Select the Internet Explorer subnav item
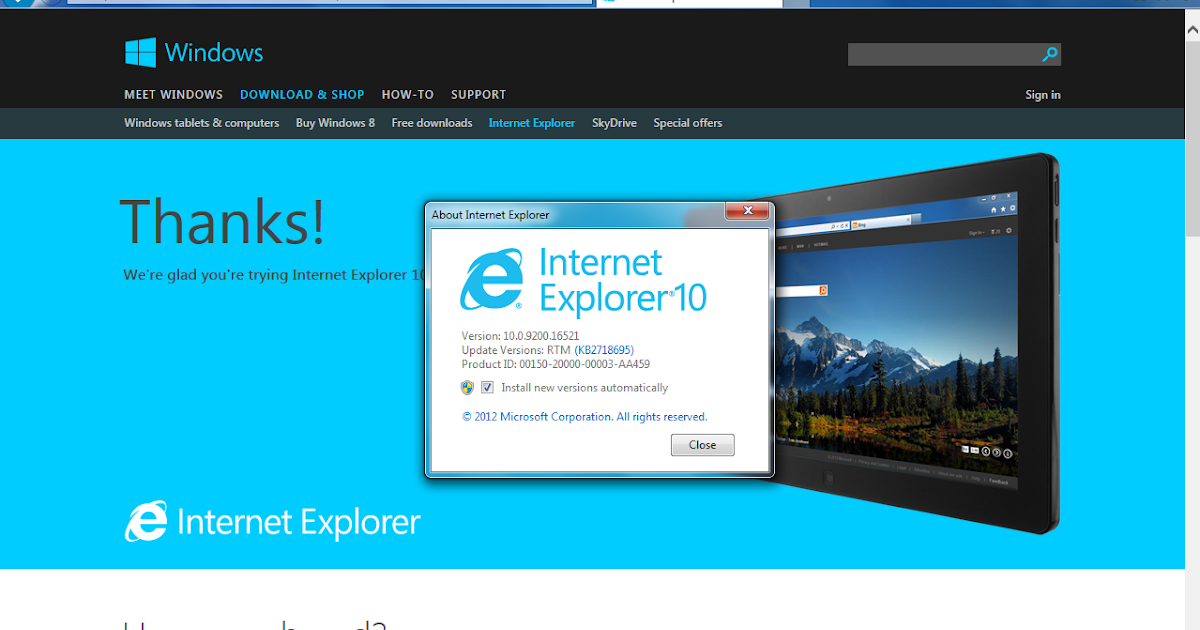The image size is (1200, 630). click(x=532, y=123)
